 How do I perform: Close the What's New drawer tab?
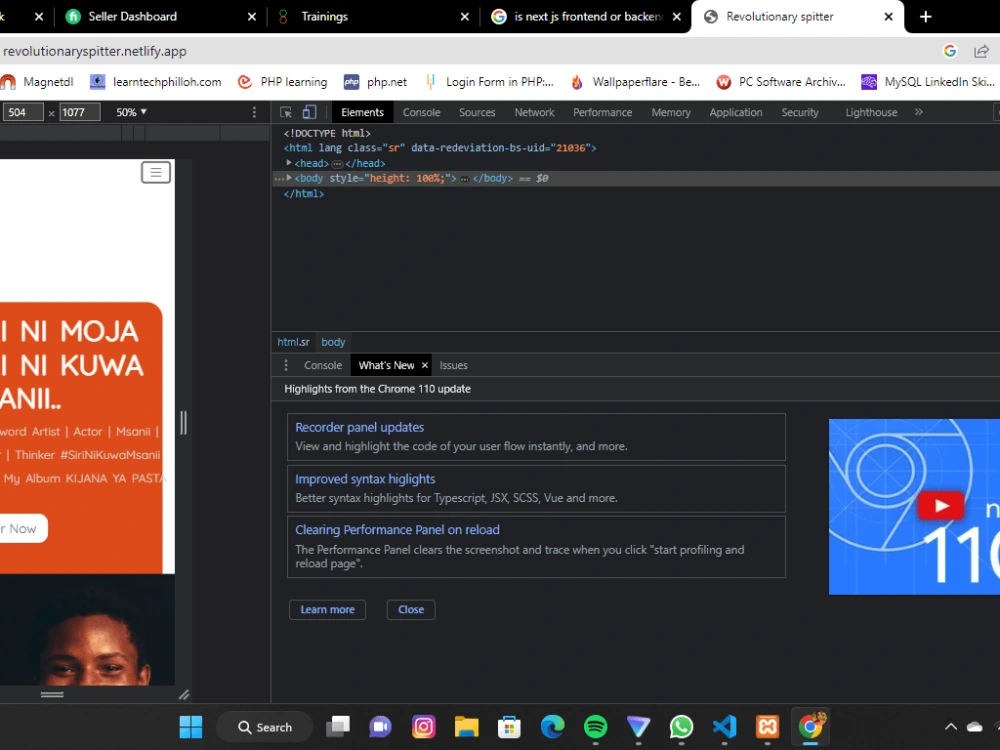coord(425,365)
